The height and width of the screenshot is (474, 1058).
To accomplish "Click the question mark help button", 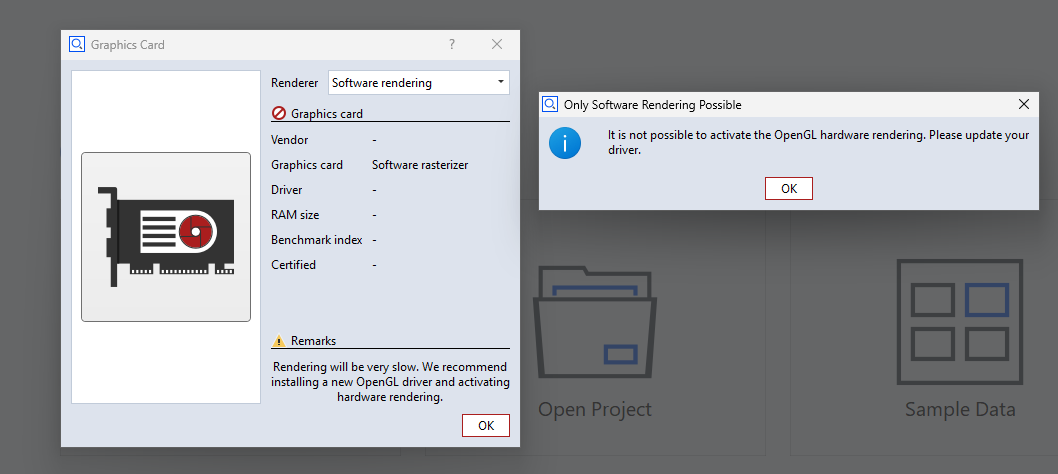I will tap(452, 45).
